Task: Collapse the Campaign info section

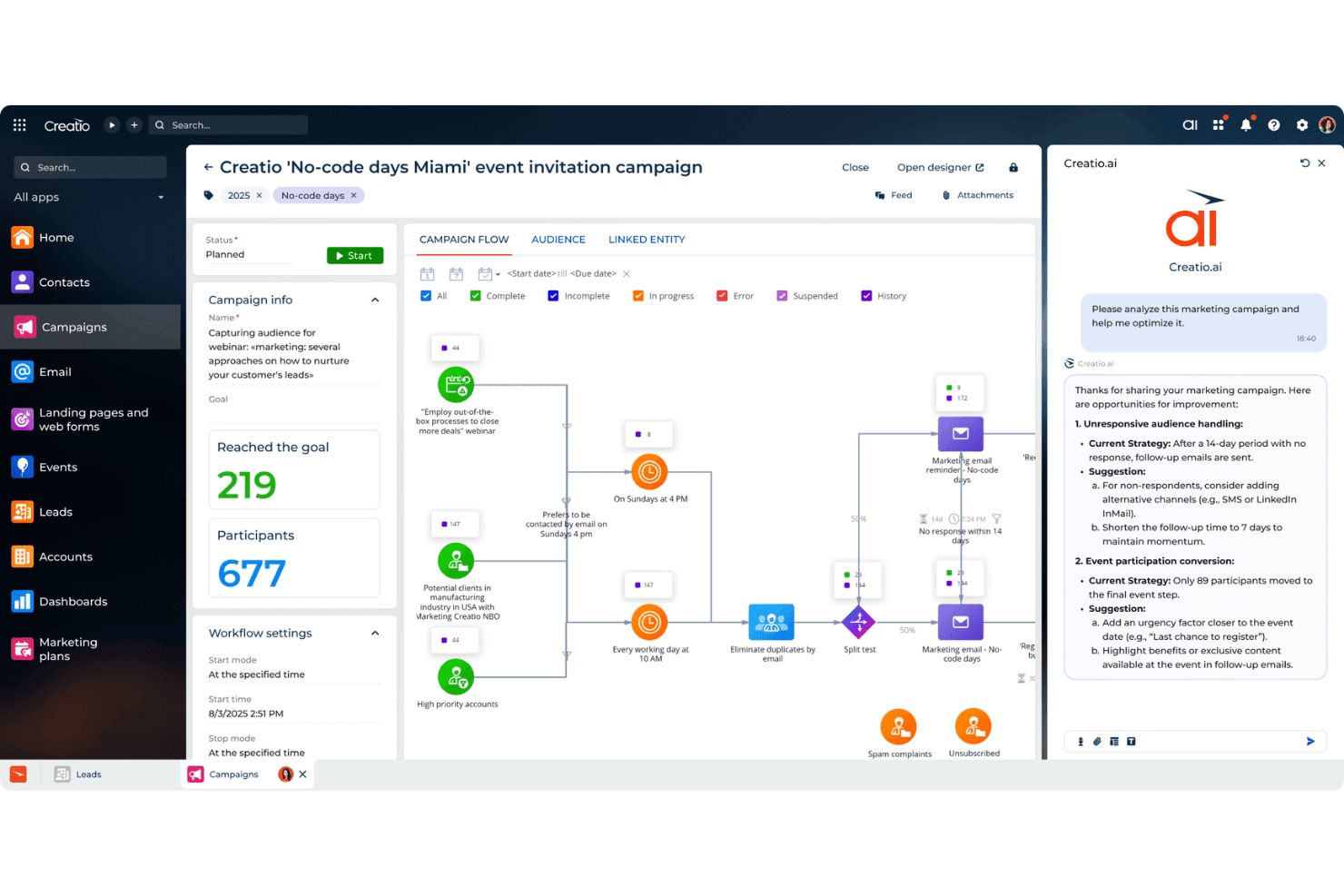Action: [375, 300]
